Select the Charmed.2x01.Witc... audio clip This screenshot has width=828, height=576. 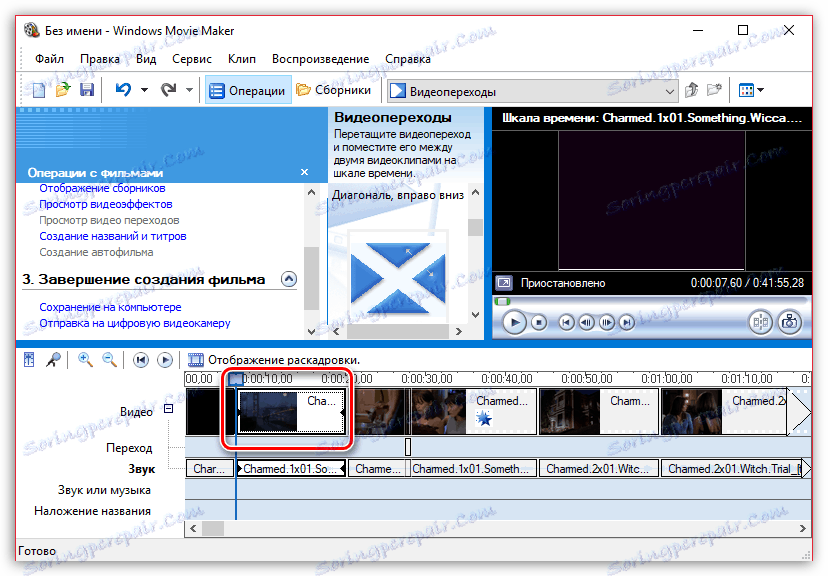[599, 469]
